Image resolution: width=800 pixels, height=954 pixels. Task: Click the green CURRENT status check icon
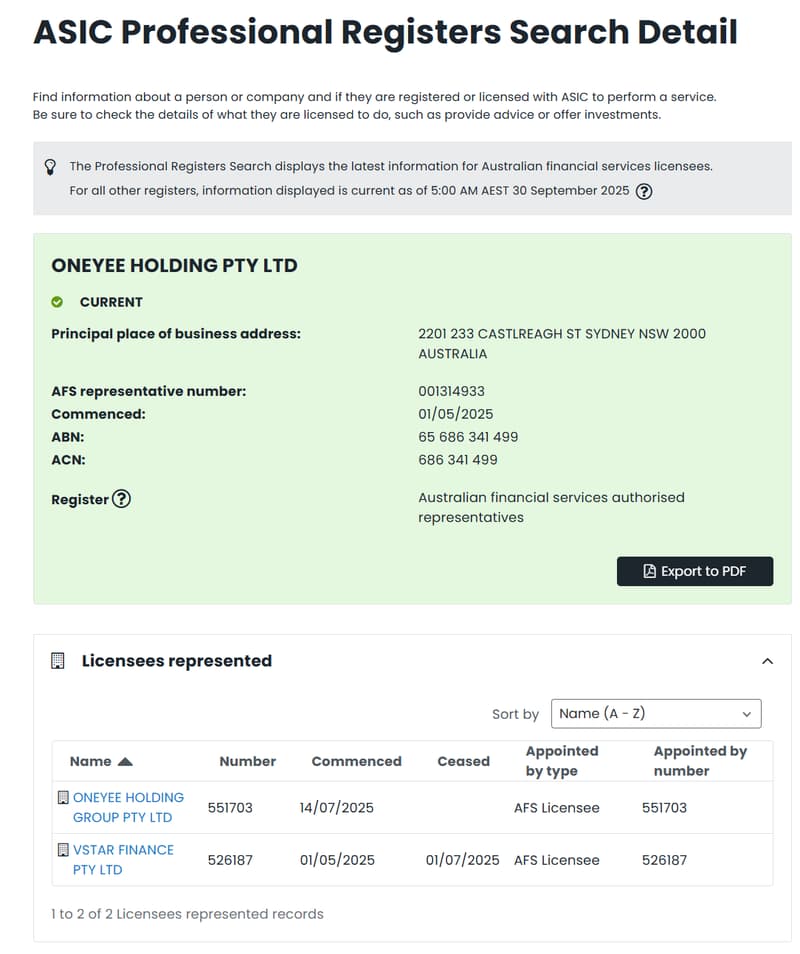[57, 302]
